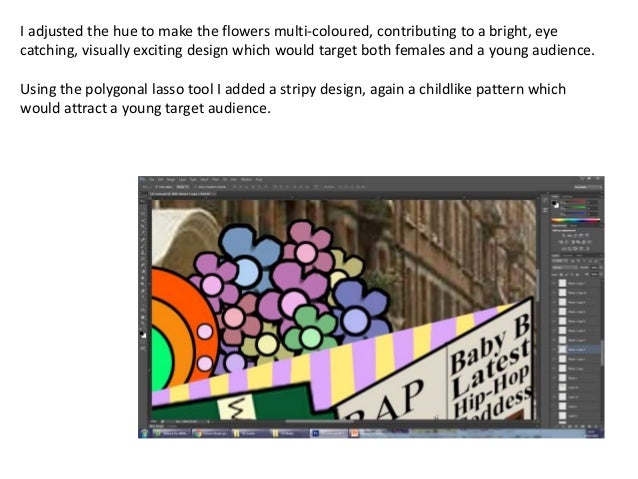Click the open document tab
This screenshot has height=479, width=638.
[x=182, y=194]
